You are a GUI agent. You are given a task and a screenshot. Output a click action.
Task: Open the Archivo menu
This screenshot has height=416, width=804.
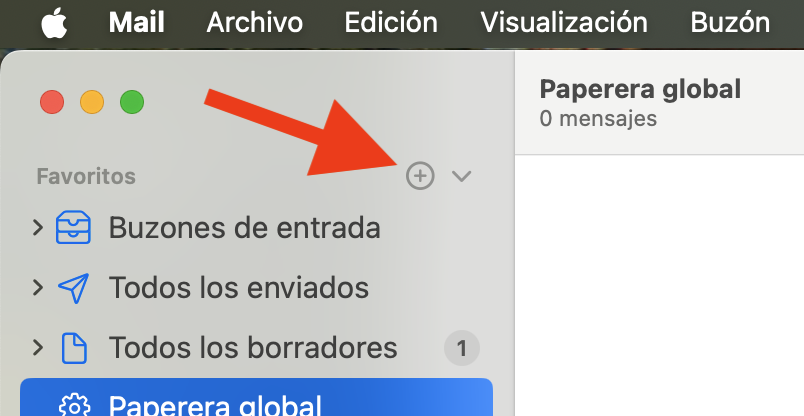click(x=254, y=23)
